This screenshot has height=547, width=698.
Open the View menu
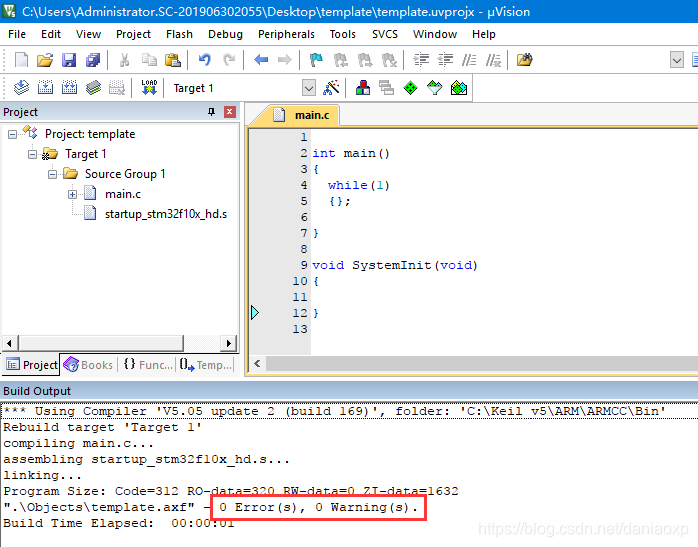(88, 34)
